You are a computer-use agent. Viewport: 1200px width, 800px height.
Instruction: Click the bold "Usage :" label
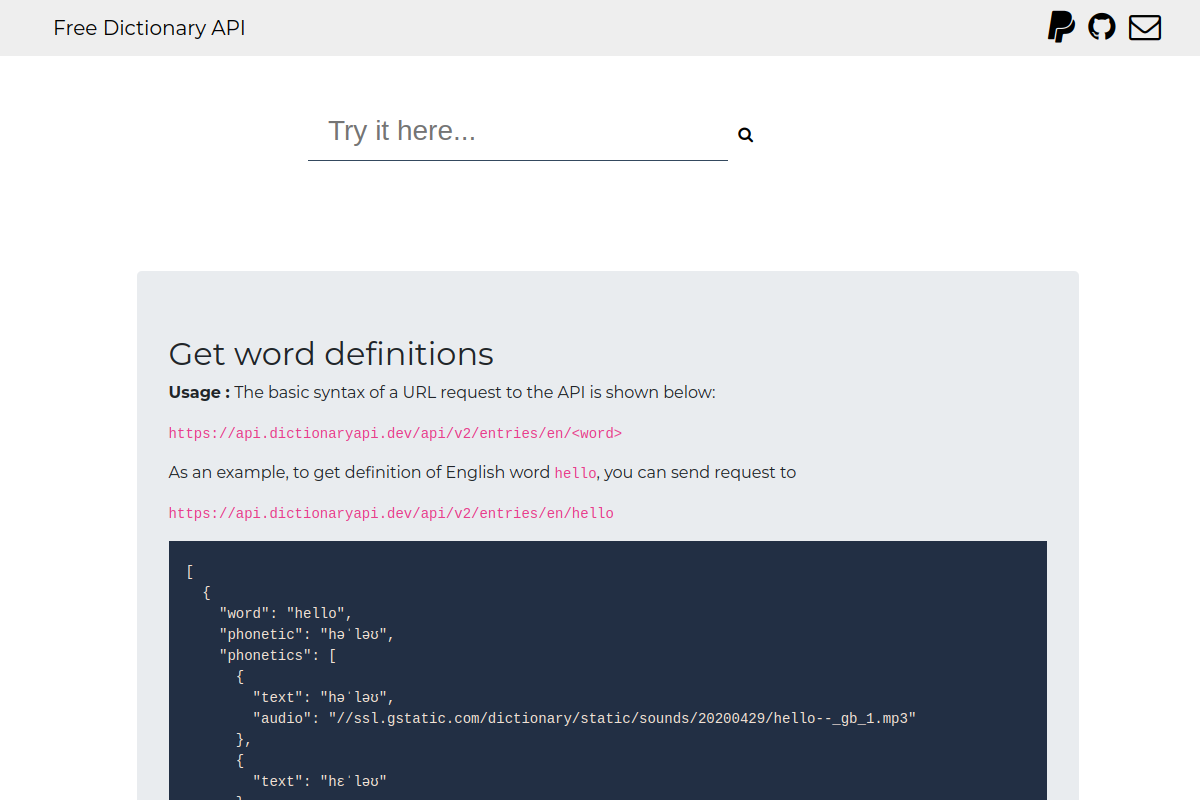tap(199, 392)
